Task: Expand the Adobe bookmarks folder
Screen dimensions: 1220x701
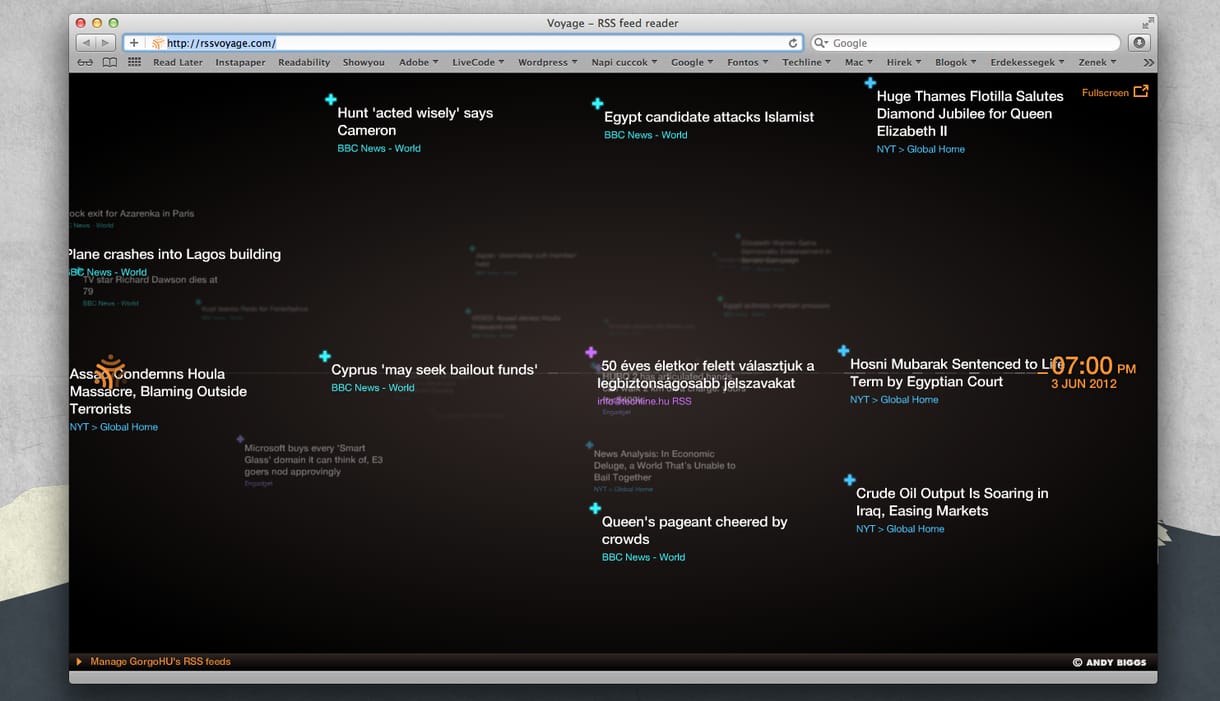Action: click(x=419, y=62)
